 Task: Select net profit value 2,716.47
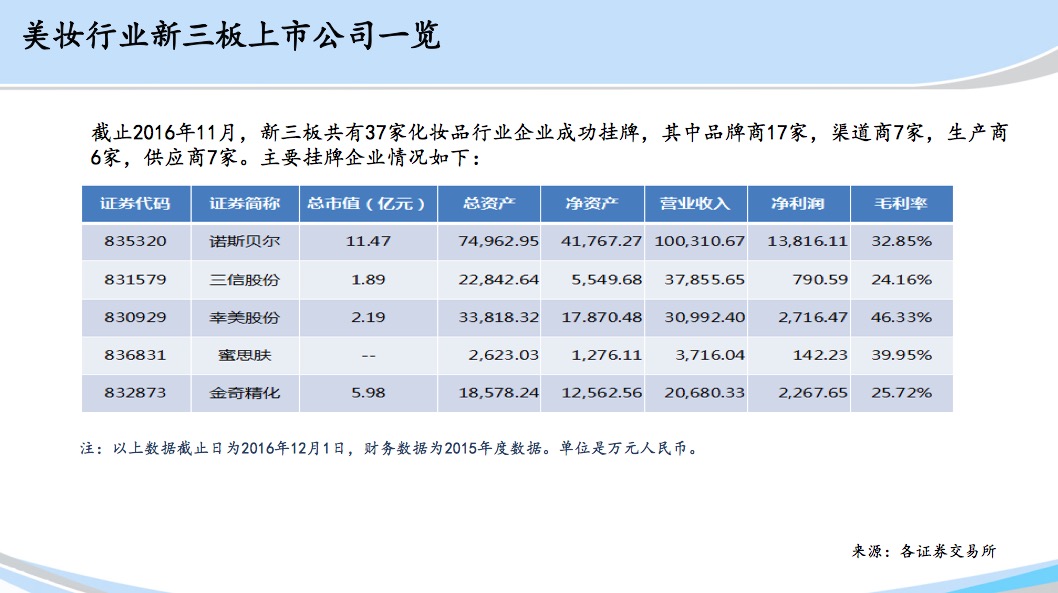pyautogui.click(x=812, y=317)
